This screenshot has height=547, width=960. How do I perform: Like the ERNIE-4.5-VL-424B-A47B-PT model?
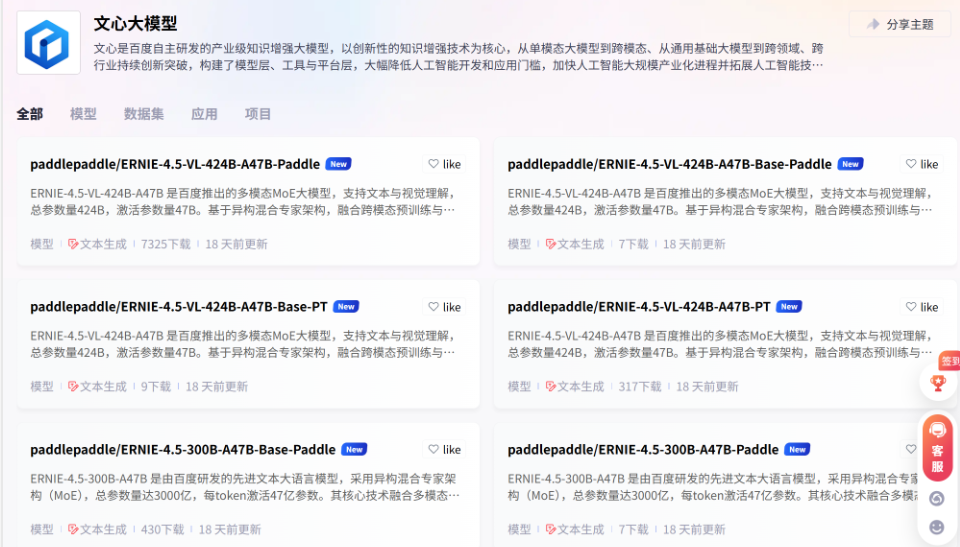click(922, 307)
